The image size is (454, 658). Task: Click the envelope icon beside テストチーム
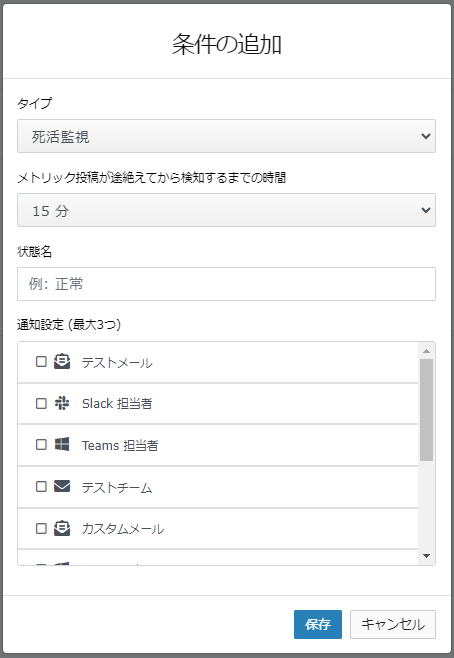(62, 486)
